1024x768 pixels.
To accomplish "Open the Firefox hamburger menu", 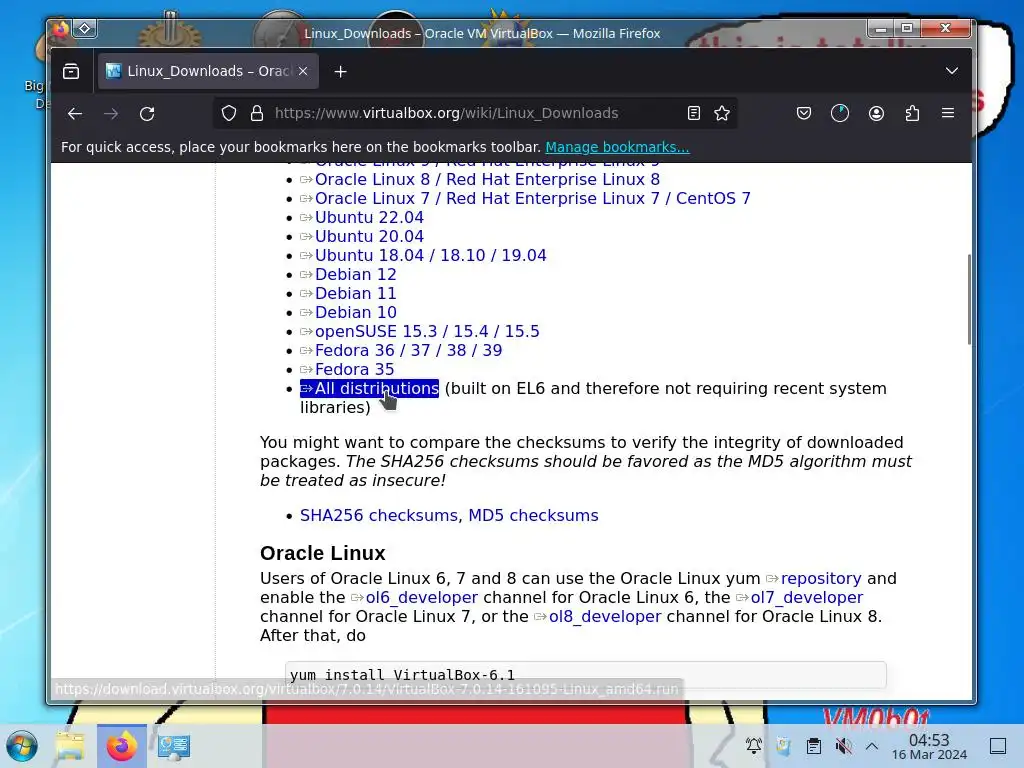I will (948, 114).
